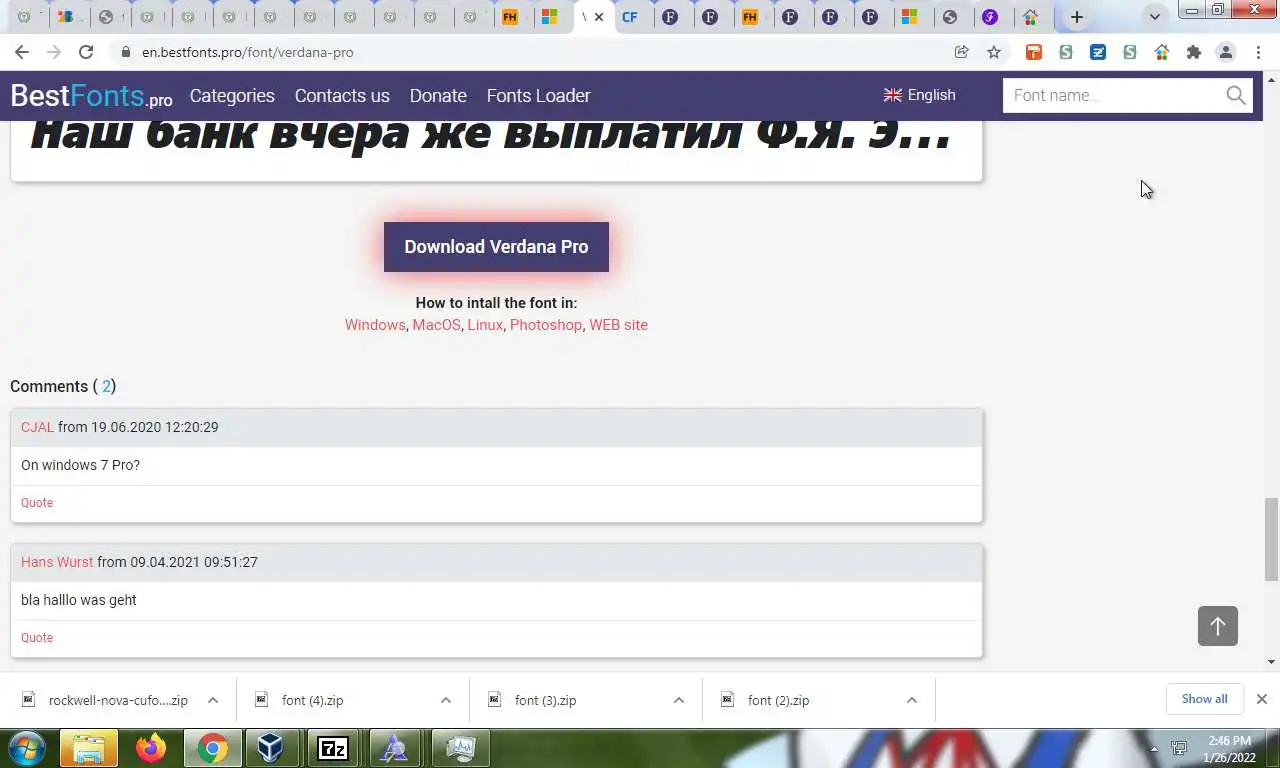Open the tab search dropdown arrow
The width and height of the screenshot is (1280, 768).
tap(1155, 17)
